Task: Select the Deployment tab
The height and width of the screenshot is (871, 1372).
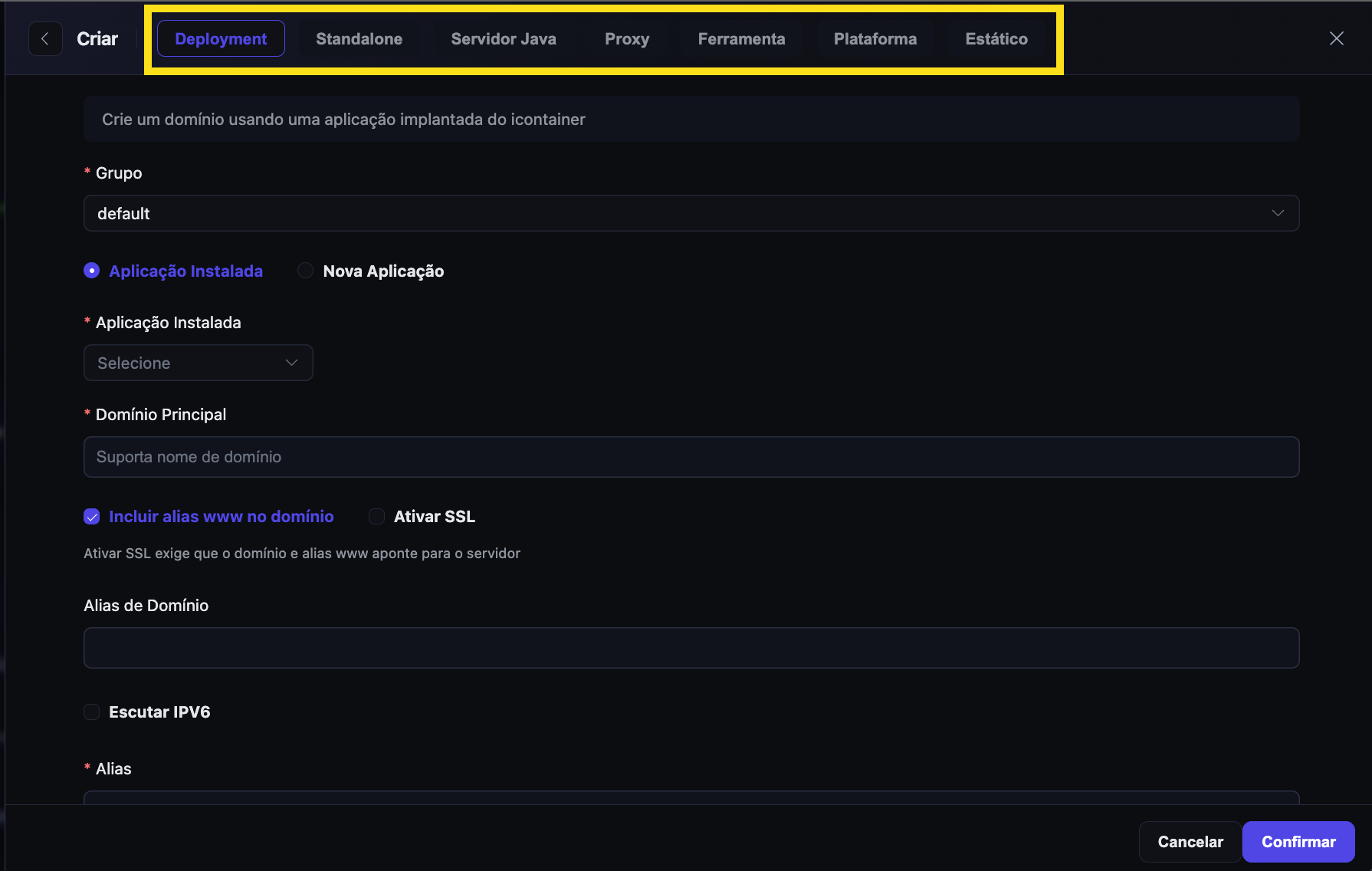Action: (x=221, y=39)
